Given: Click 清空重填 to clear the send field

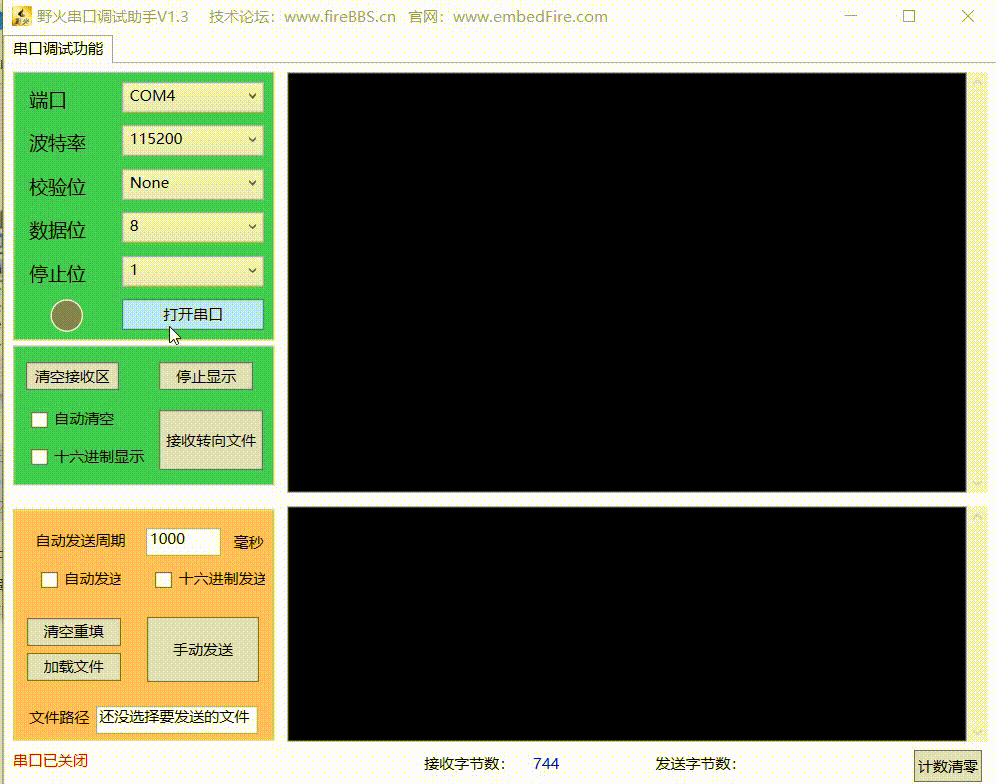Looking at the screenshot, I should (x=72, y=632).
